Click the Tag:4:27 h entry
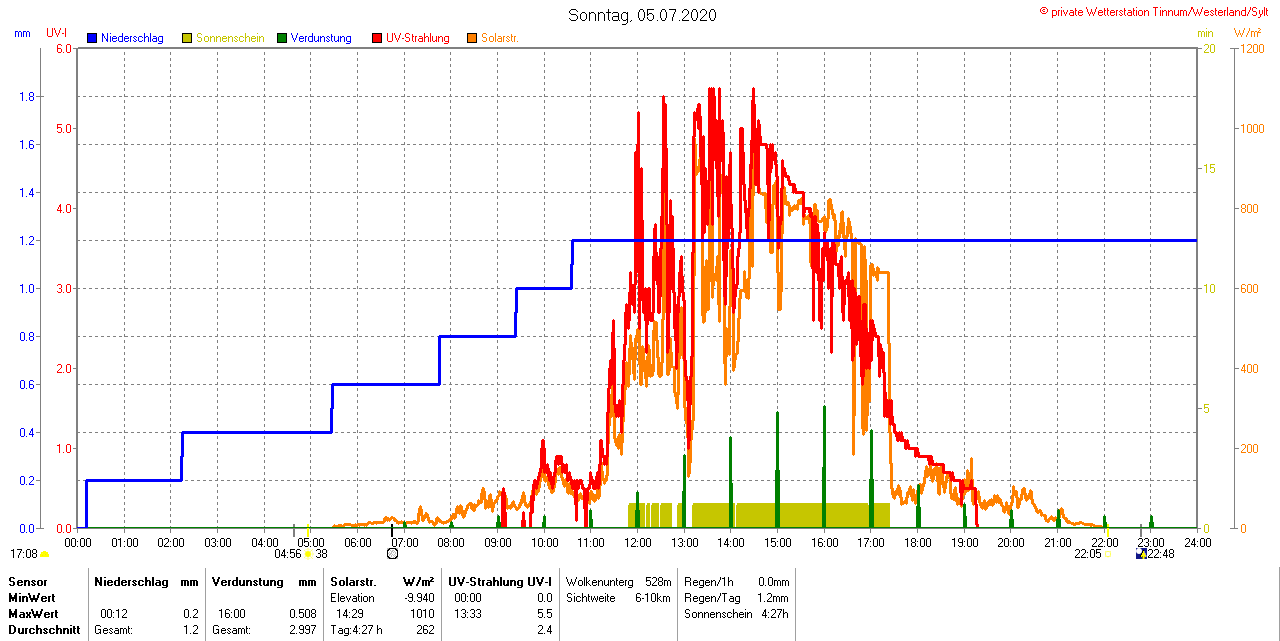 tap(356, 630)
